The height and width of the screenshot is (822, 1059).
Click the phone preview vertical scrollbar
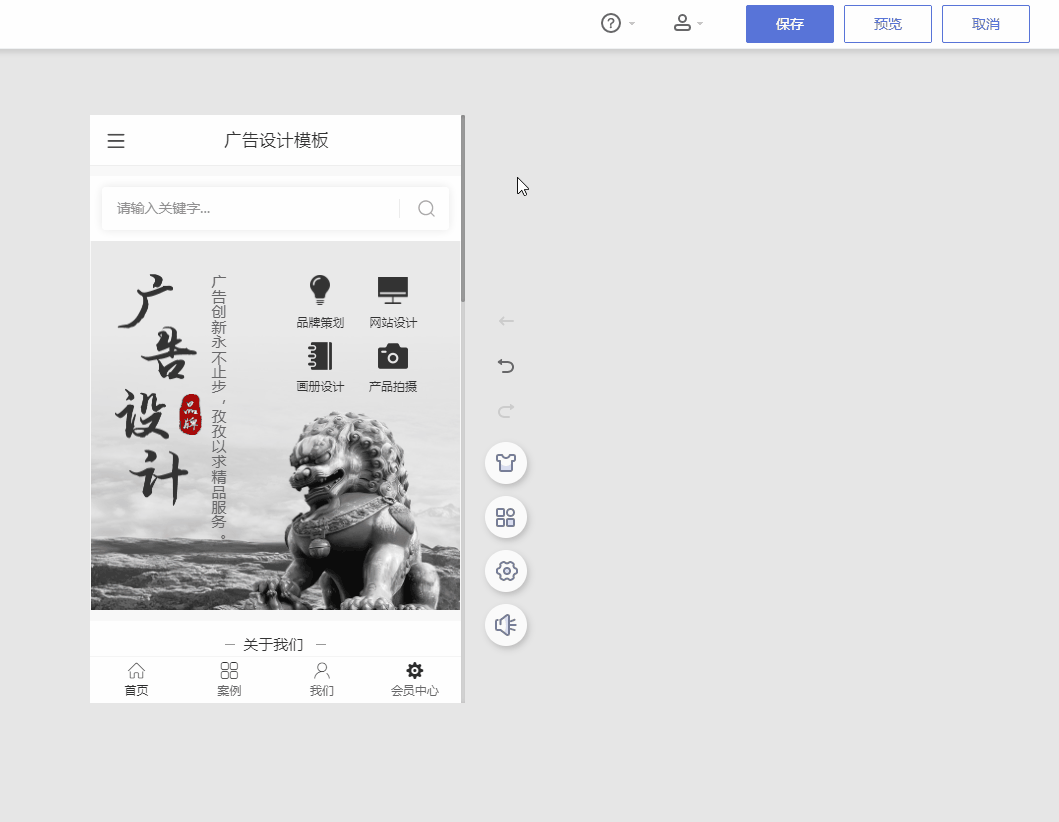[463, 209]
